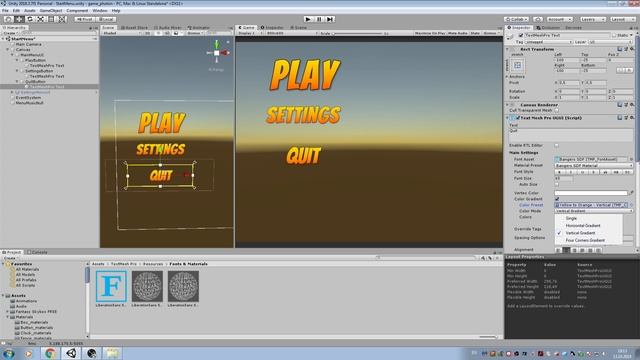The height and width of the screenshot is (360, 640).
Task: Open the anchor presets stretch box
Action: tap(517, 65)
